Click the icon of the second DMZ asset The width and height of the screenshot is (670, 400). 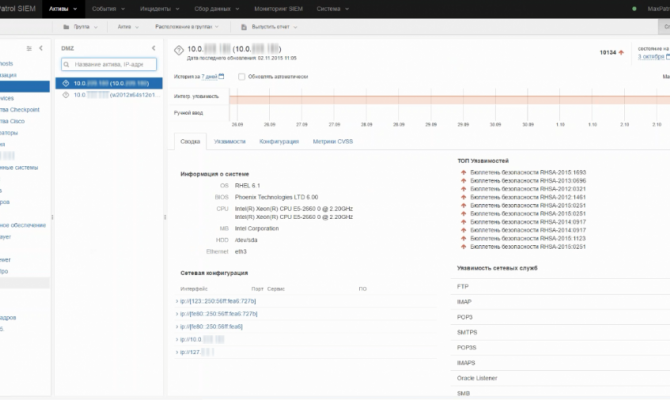coord(66,95)
